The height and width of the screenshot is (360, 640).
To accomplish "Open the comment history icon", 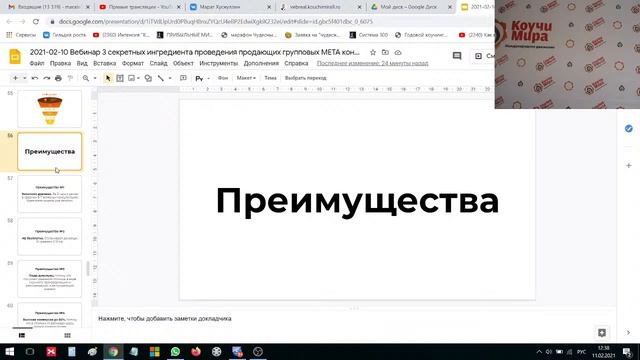I will (x=457, y=56).
